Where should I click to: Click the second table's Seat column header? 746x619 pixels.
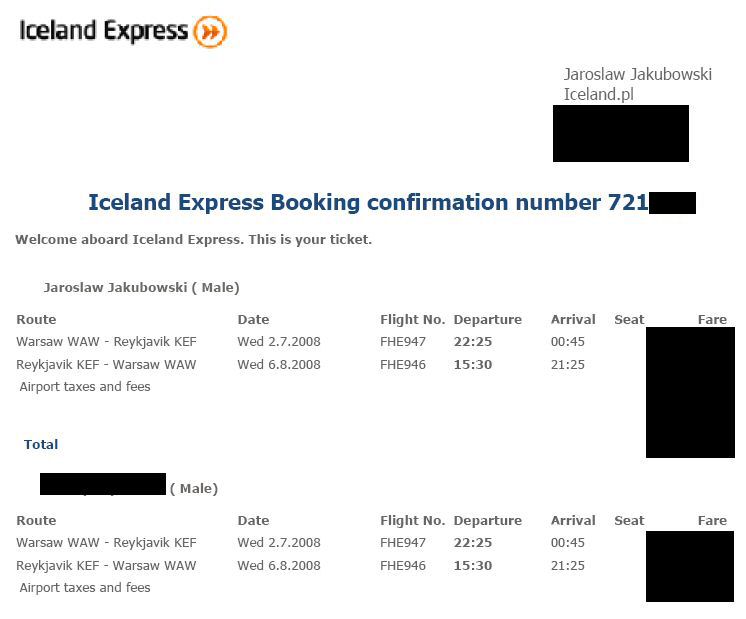point(629,521)
